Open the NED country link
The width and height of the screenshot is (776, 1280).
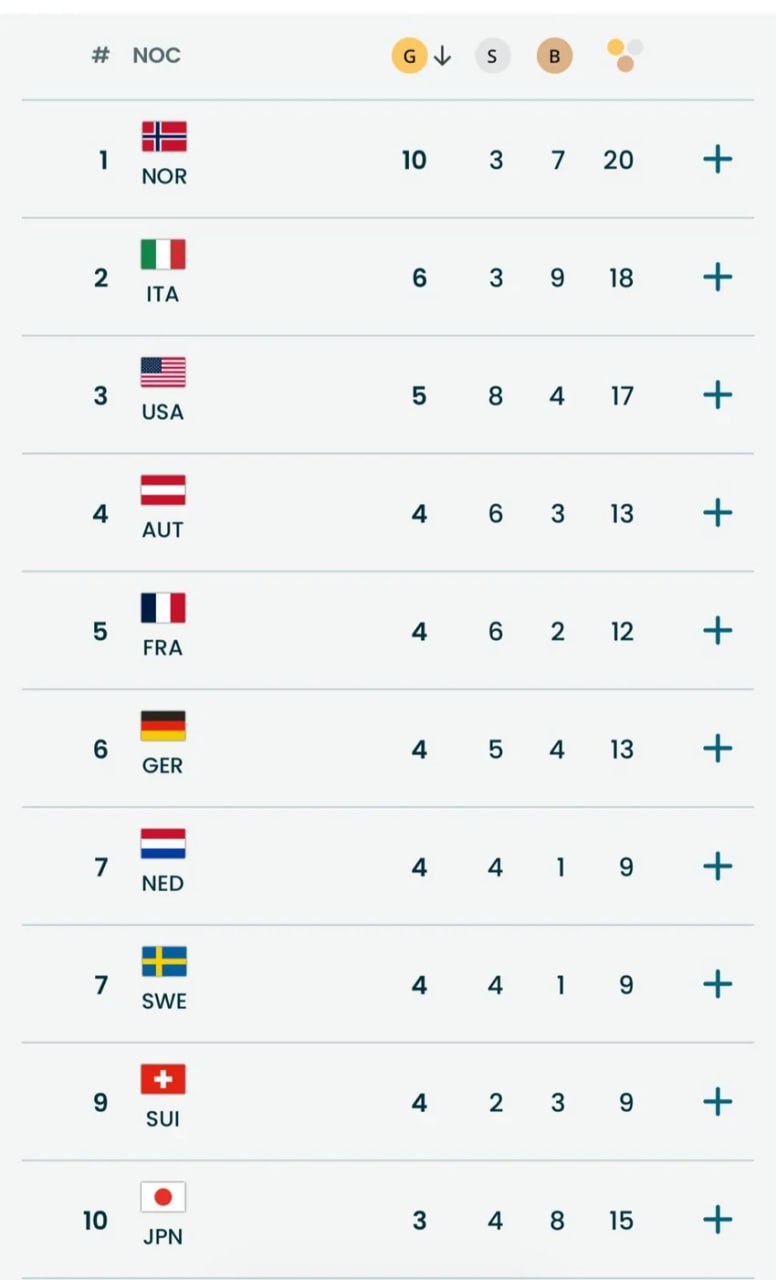point(163,883)
